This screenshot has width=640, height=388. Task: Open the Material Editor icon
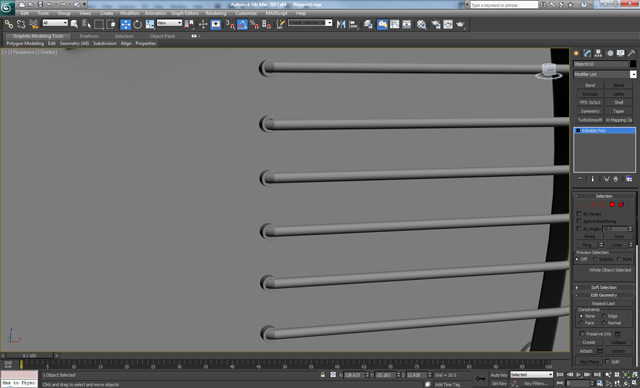pyautogui.click(x=422, y=24)
